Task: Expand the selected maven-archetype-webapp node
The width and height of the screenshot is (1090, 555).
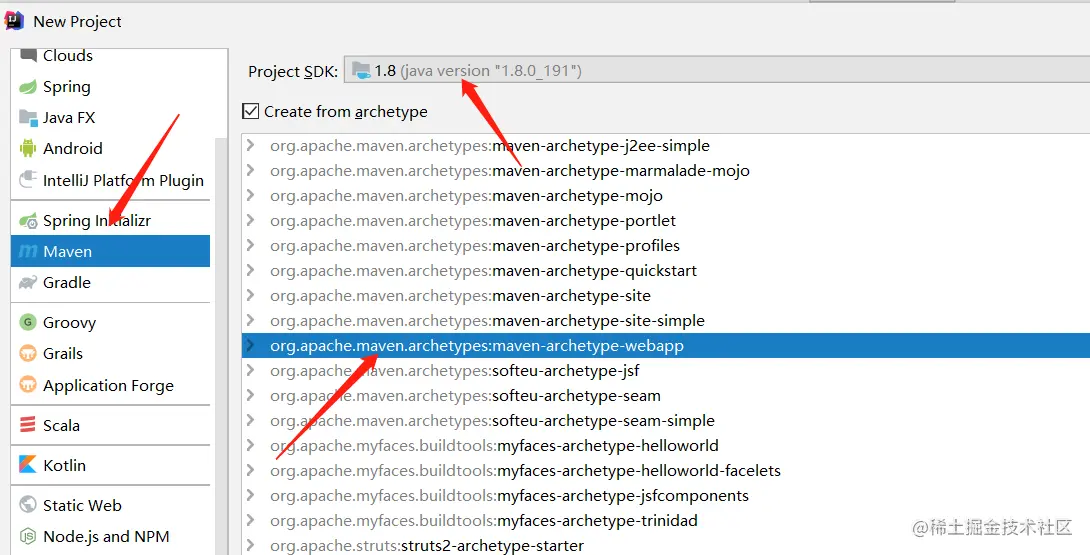Action: pyautogui.click(x=251, y=346)
